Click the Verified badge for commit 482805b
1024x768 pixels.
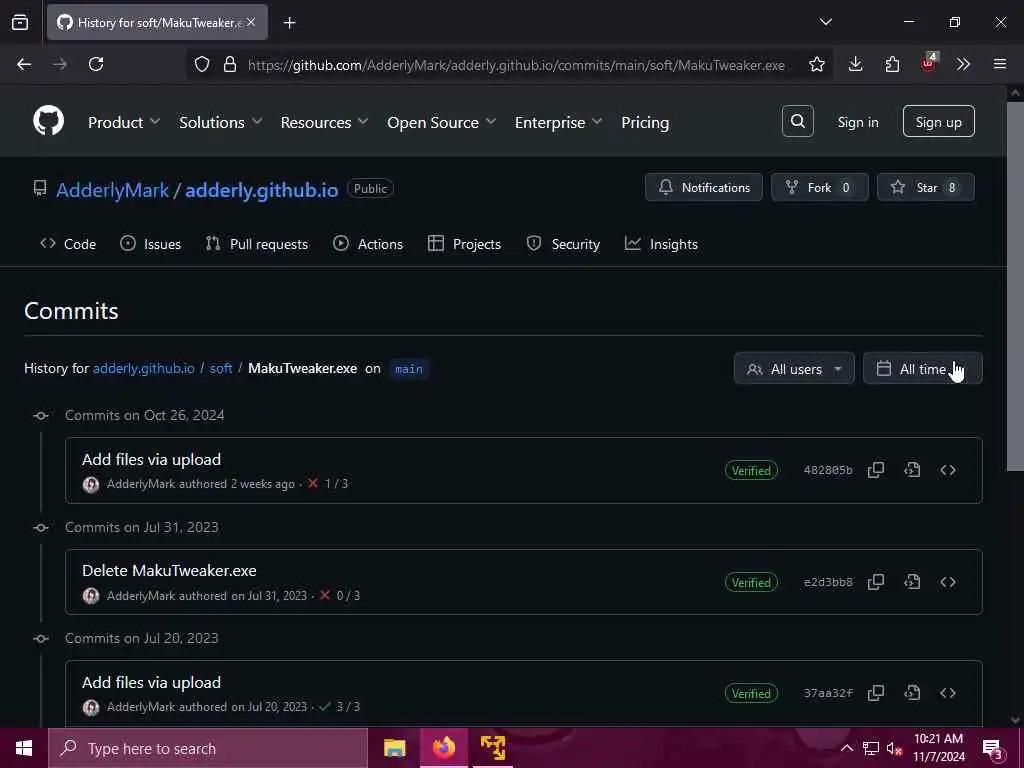point(751,470)
